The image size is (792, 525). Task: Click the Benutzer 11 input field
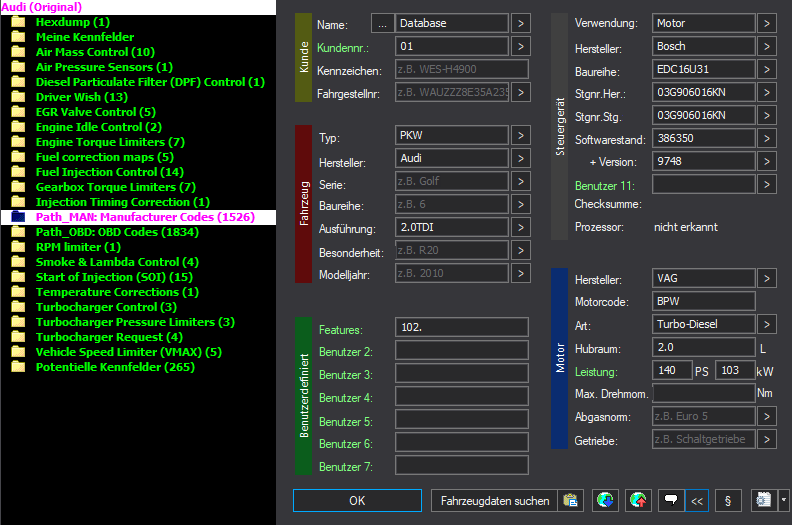tap(704, 184)
